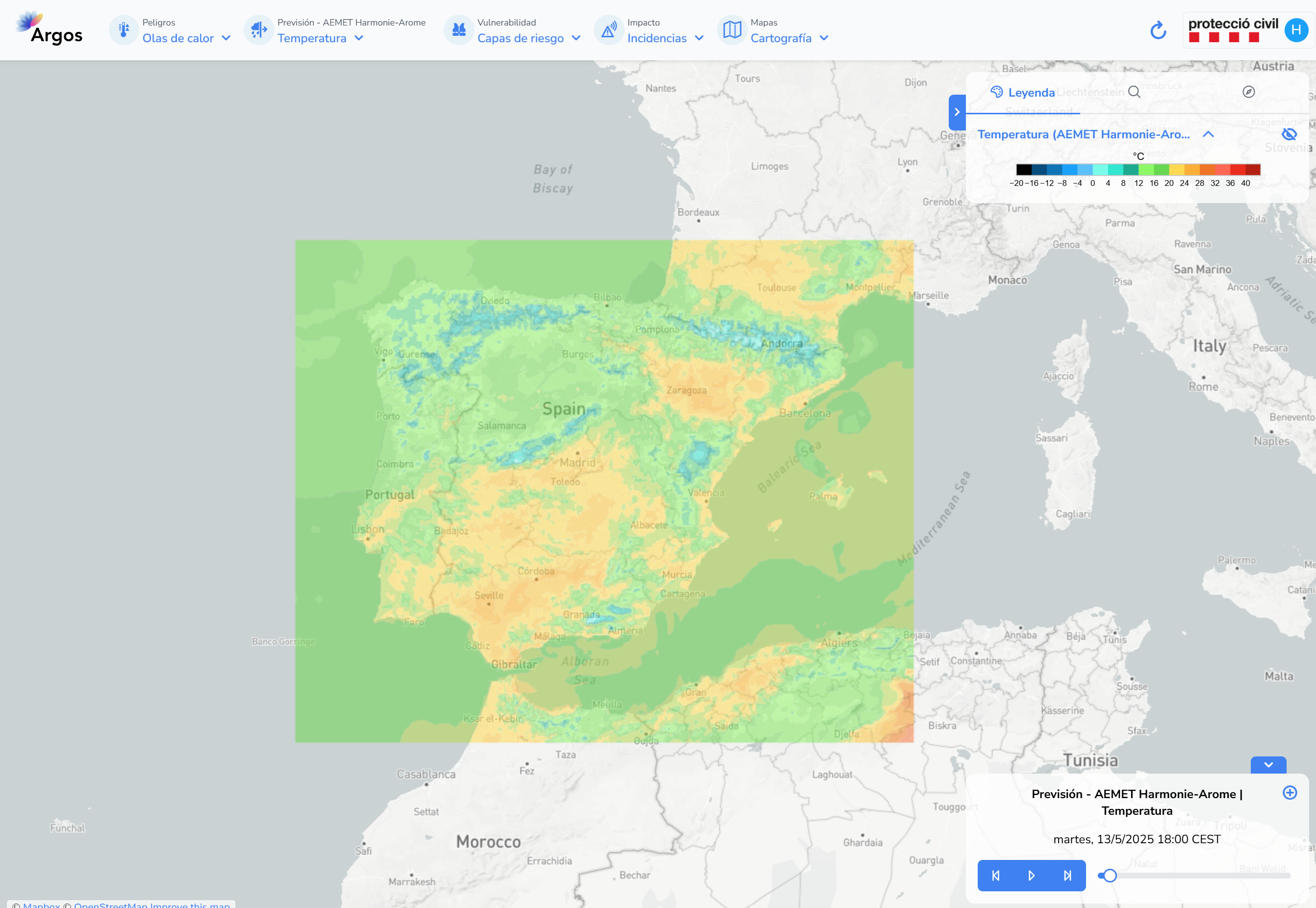Click the plus circle icon in forecast panel
The width and height of the screenshot is (1316, 908).
[x=1290, y=793]
